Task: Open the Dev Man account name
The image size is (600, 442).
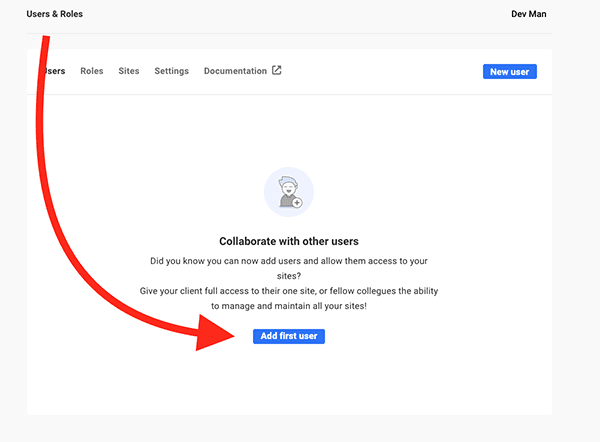Action: click(529, 14)
